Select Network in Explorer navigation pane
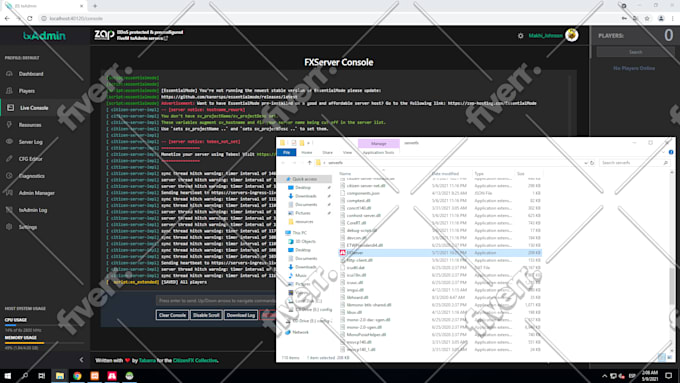 point(300,332)
